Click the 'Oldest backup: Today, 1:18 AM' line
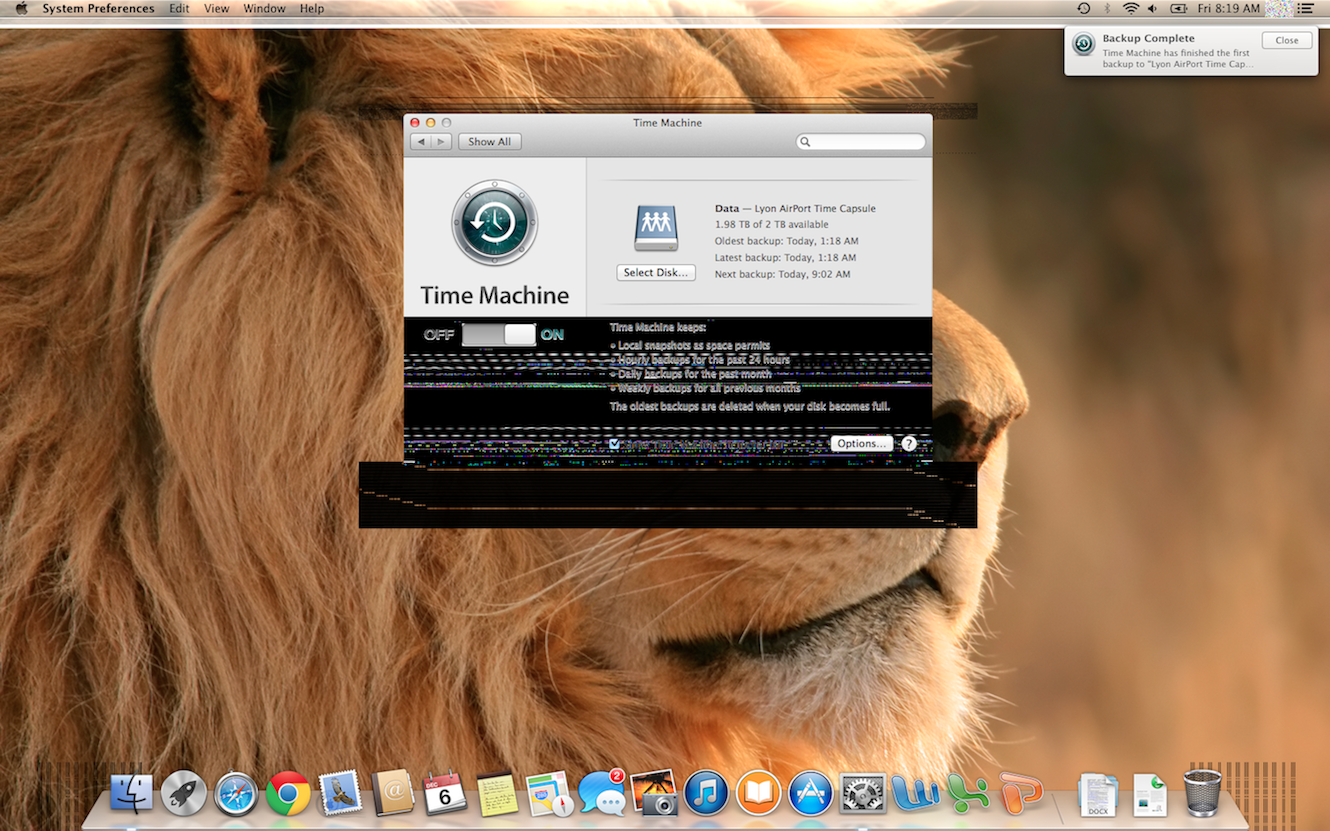1330x831 pixels. tap(786, 241)
